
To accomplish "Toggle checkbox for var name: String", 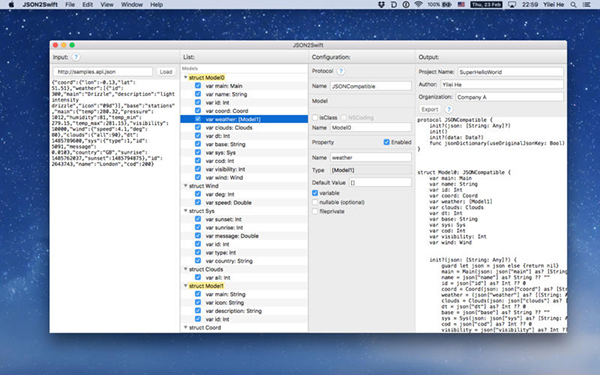I will (x=198, y=94).
